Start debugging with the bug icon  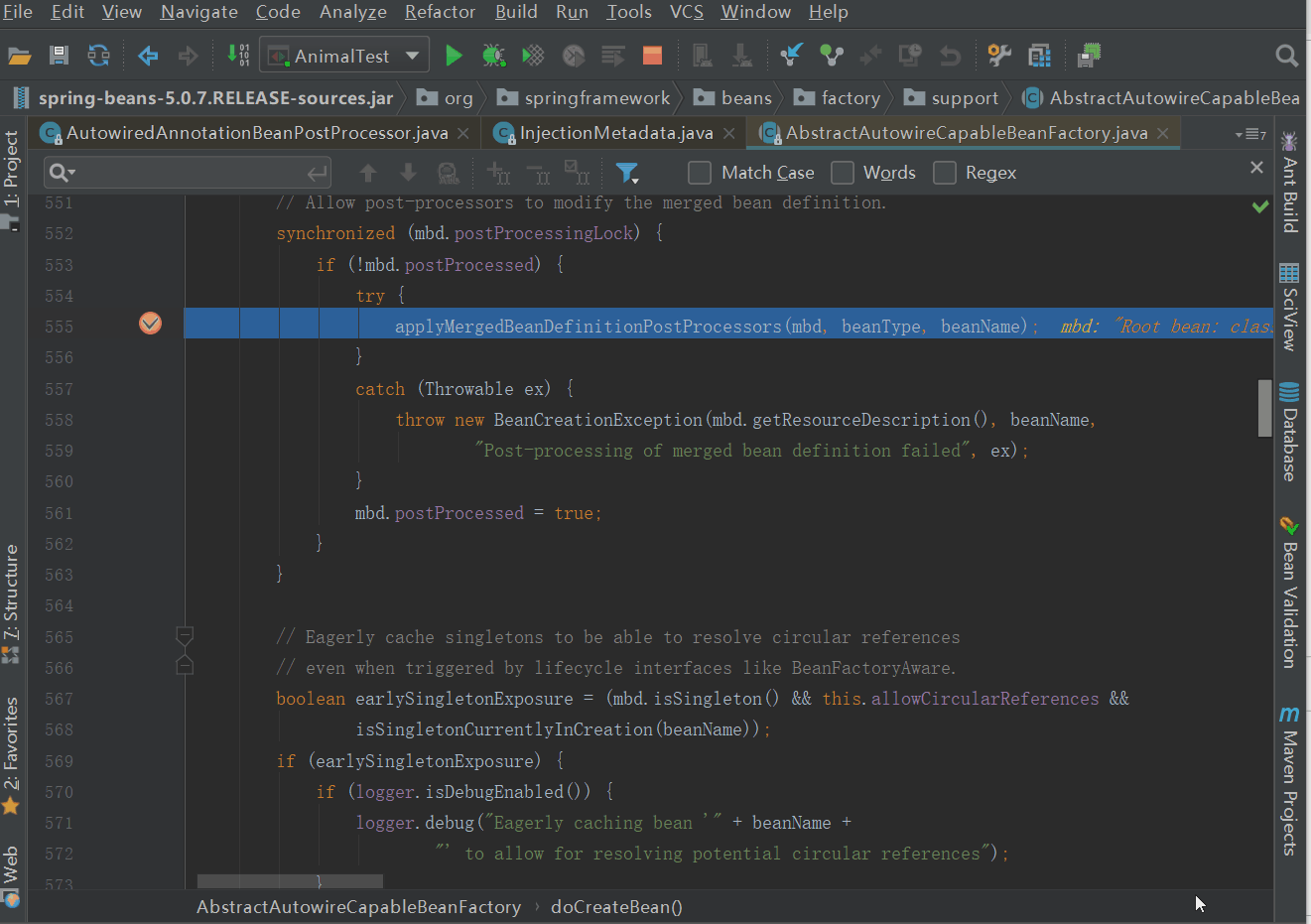493,56
